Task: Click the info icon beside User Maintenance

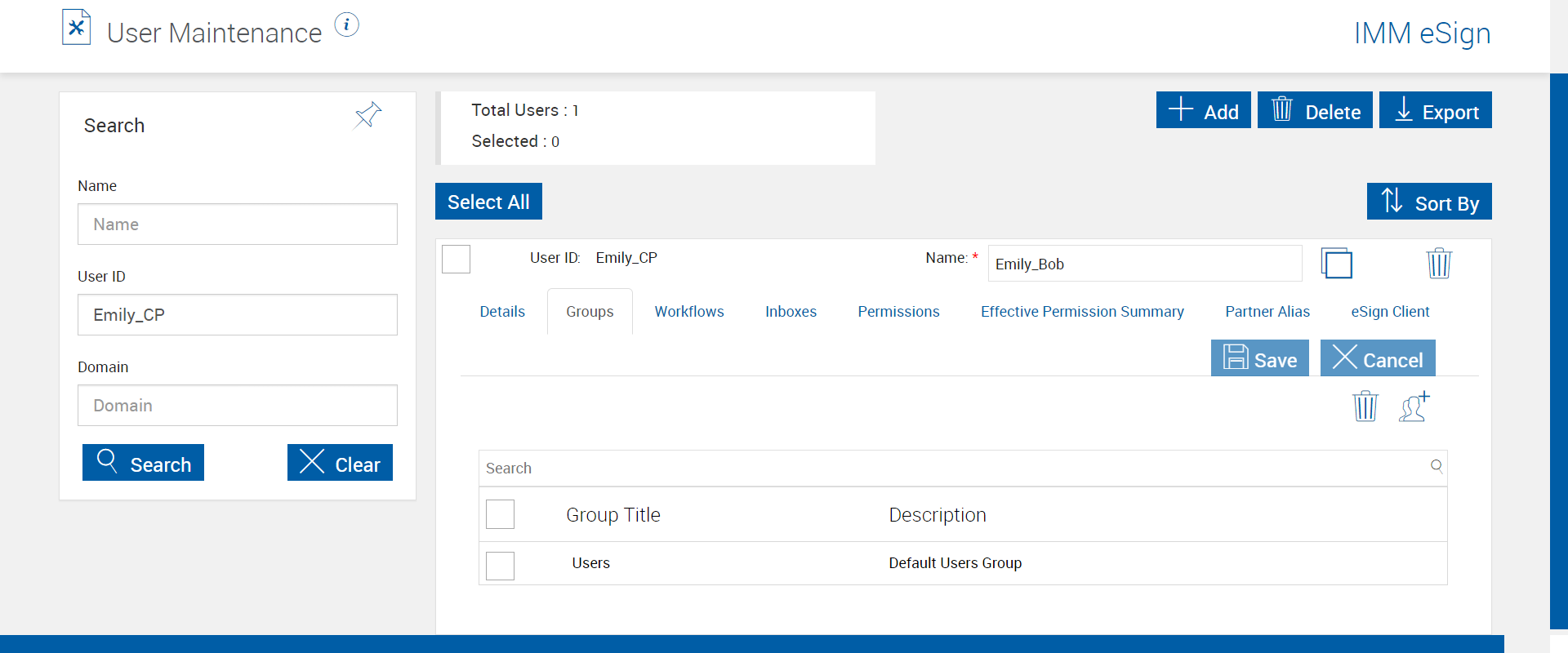Action: [x=347, y=25]
